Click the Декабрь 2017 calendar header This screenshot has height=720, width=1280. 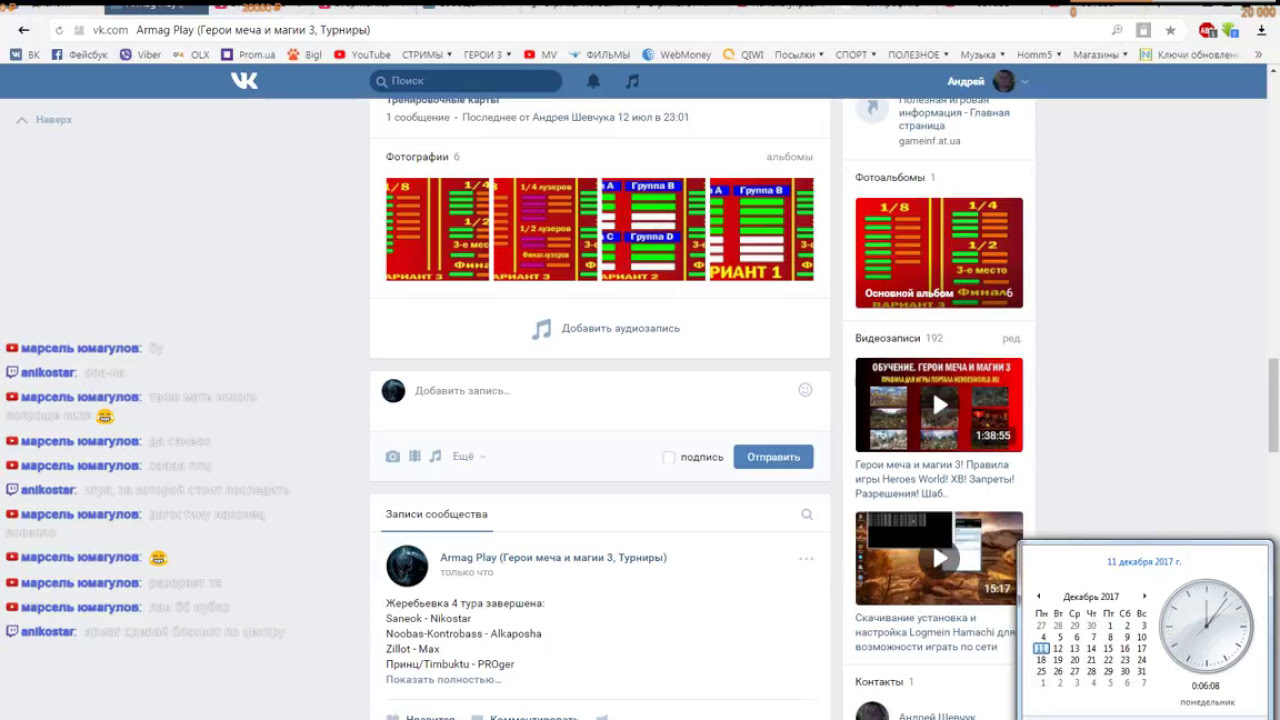1091,596
